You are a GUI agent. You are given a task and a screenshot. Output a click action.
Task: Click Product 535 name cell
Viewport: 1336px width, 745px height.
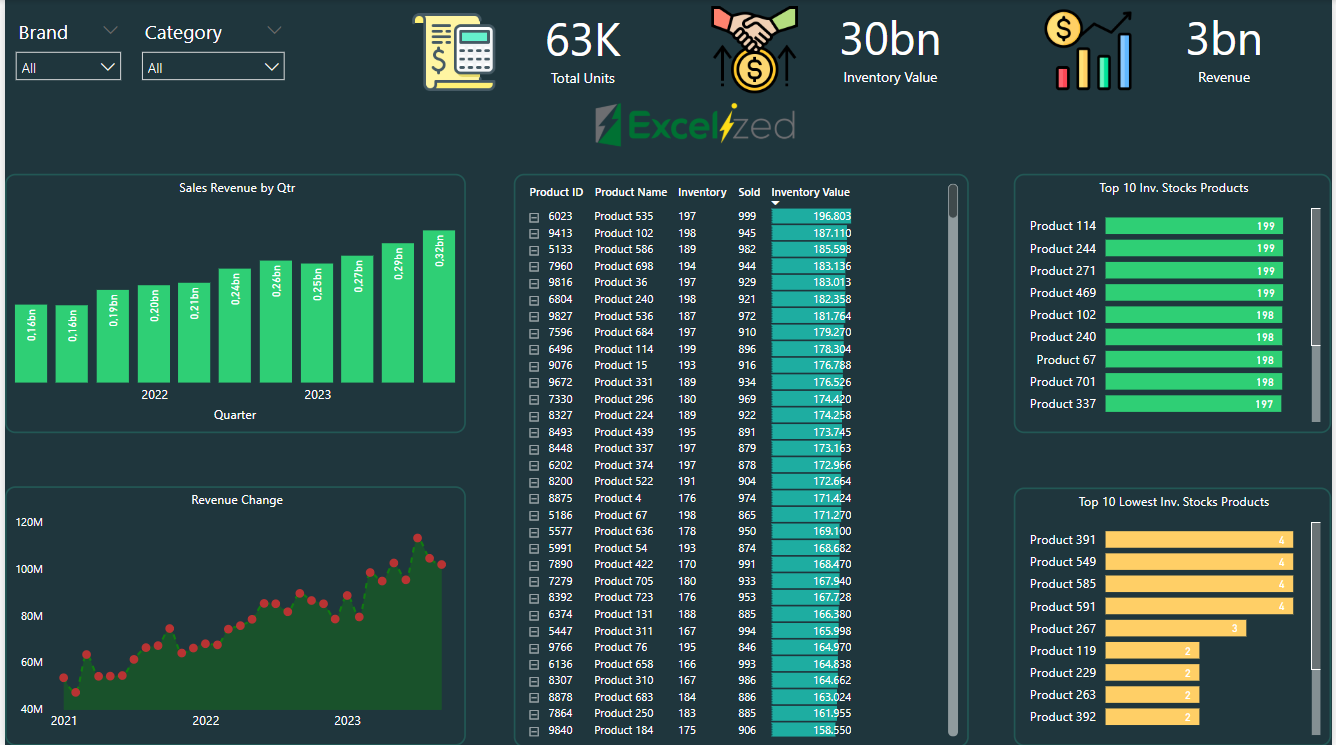pos(623,216)
